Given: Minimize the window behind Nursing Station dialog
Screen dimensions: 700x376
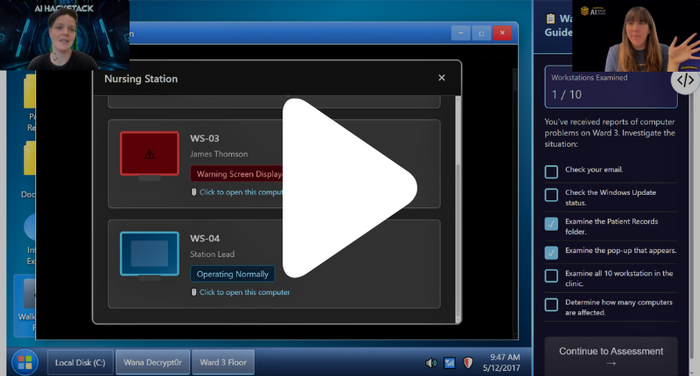Looking at the screenshot, I should tap(461, 33).
